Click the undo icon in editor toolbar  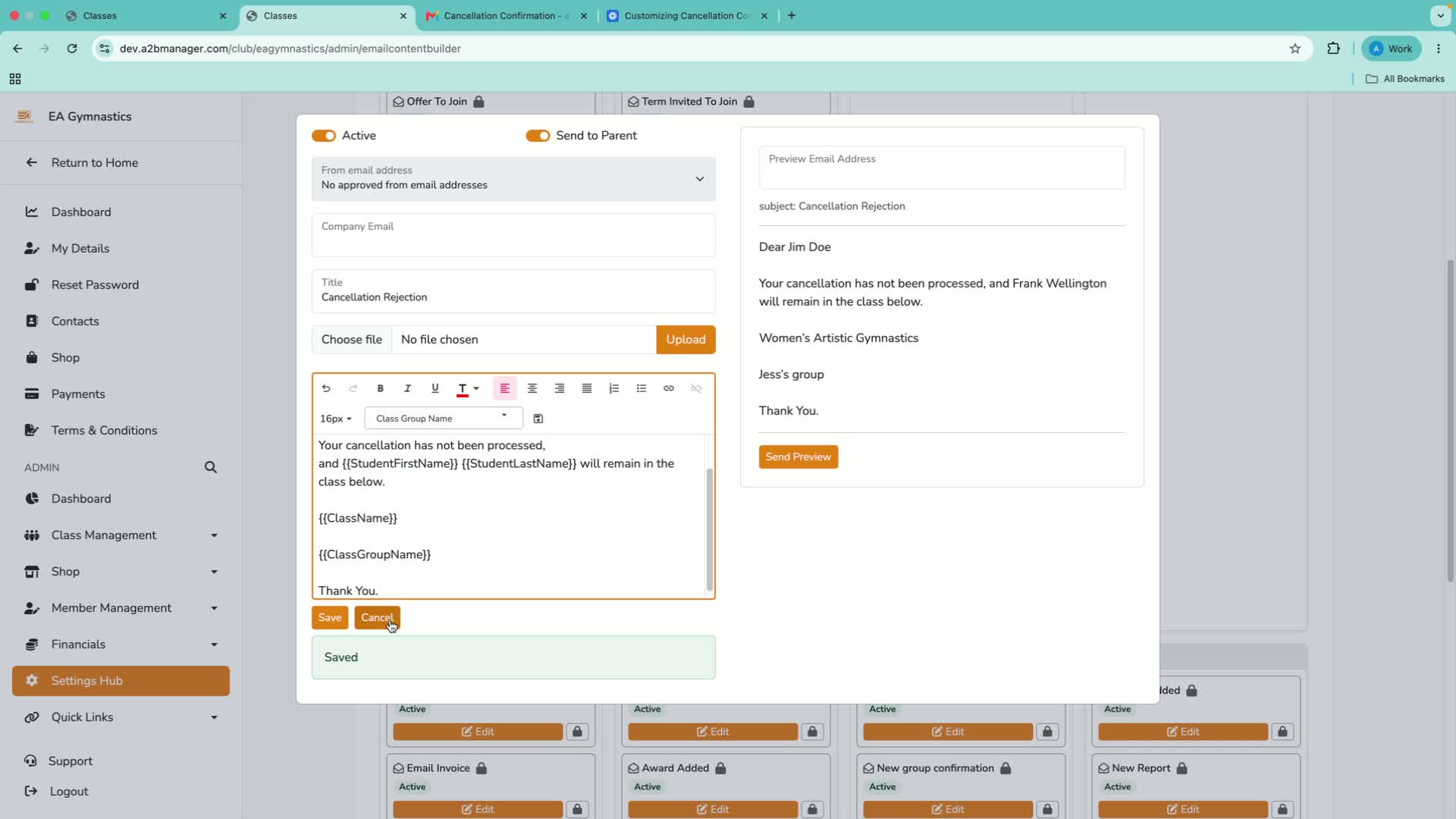coord(326,388)
